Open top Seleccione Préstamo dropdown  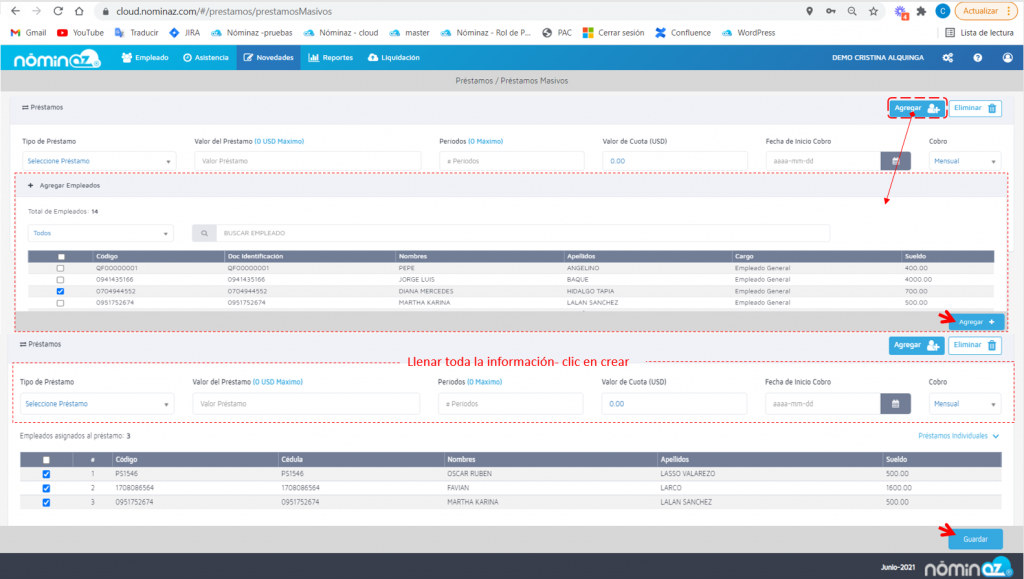coord(99,161)
